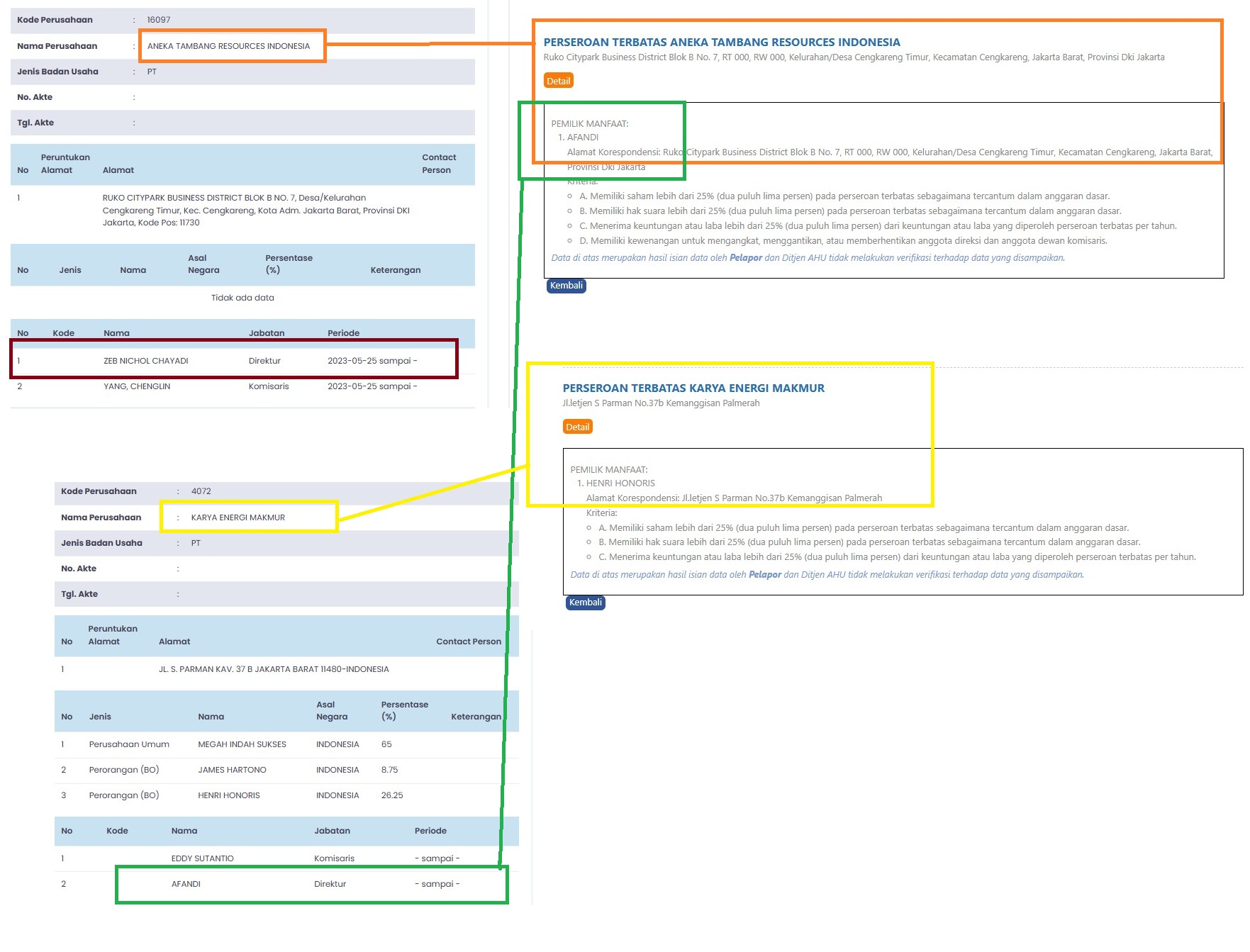The height and width of the screenshot is (952, 1250).
Task: Click Perusahaan Umum type cell
Action: (129, 744)
